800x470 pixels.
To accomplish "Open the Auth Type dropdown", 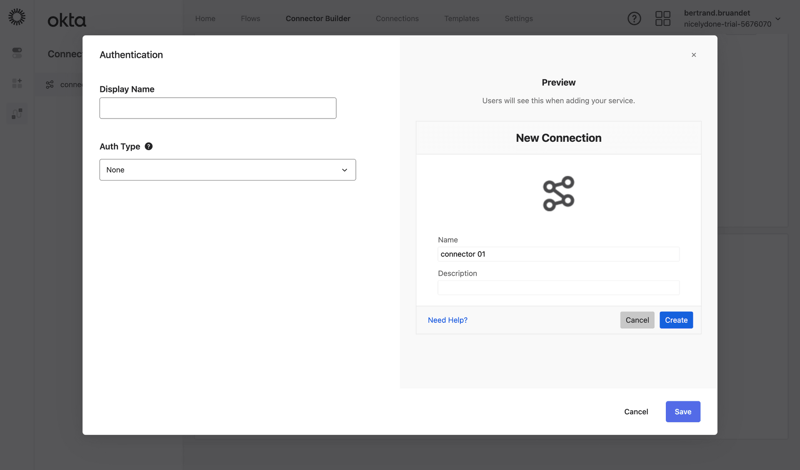I will pos(228,170).
